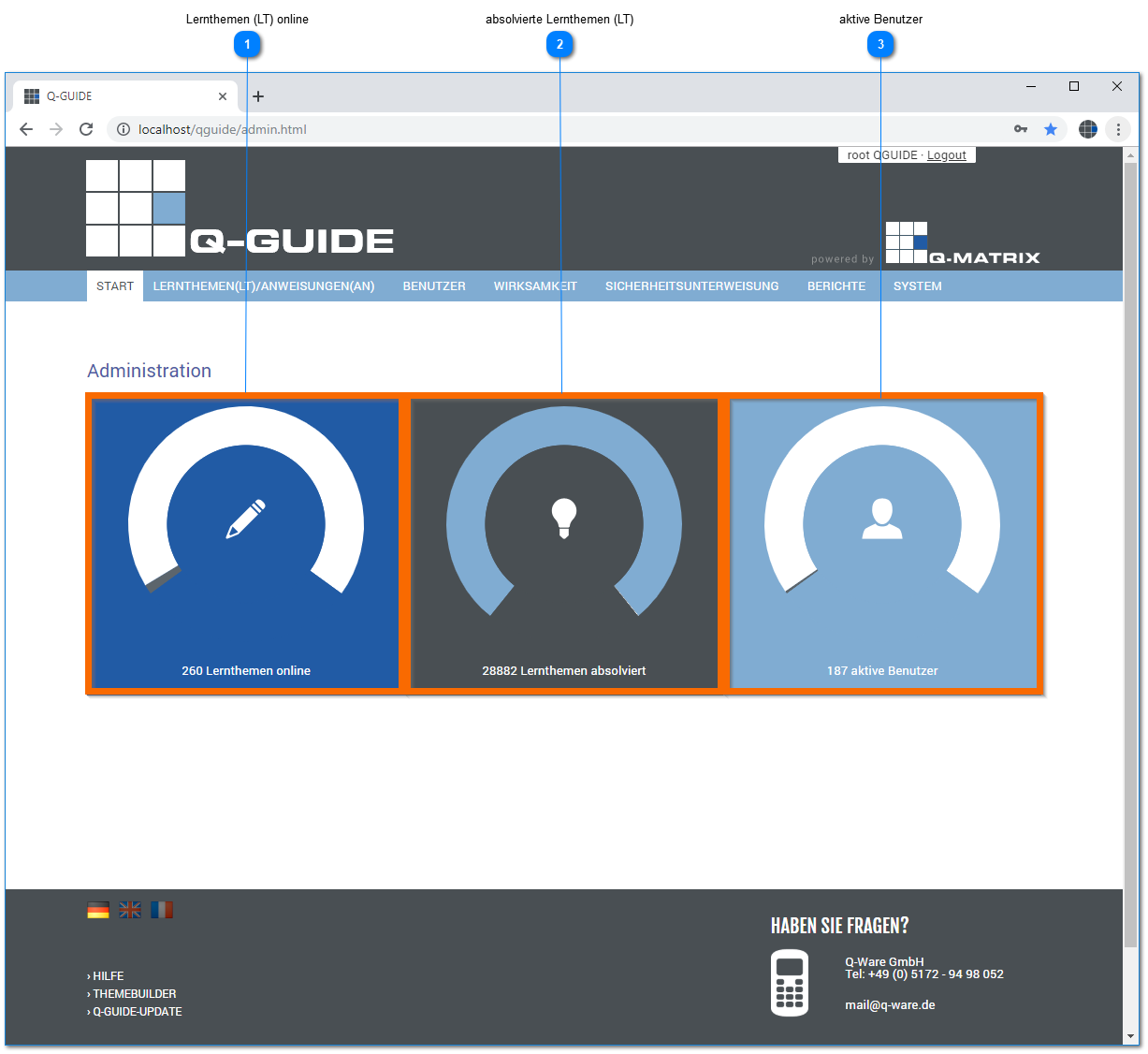The width and height of the screenshot is (1148, 1054).
Task: Click the lightbulb icon in absolviert tile
Action: click(x=564, y=519)
